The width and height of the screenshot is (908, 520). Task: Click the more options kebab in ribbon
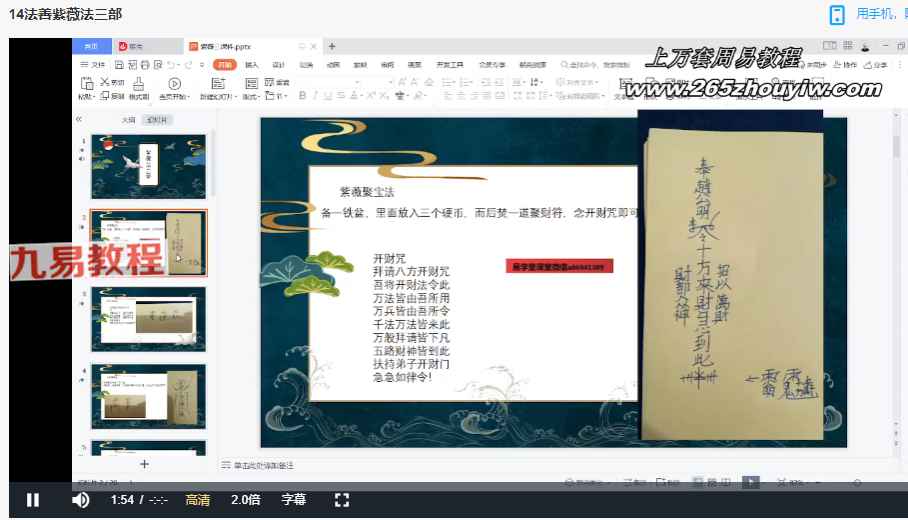(900, 65)
